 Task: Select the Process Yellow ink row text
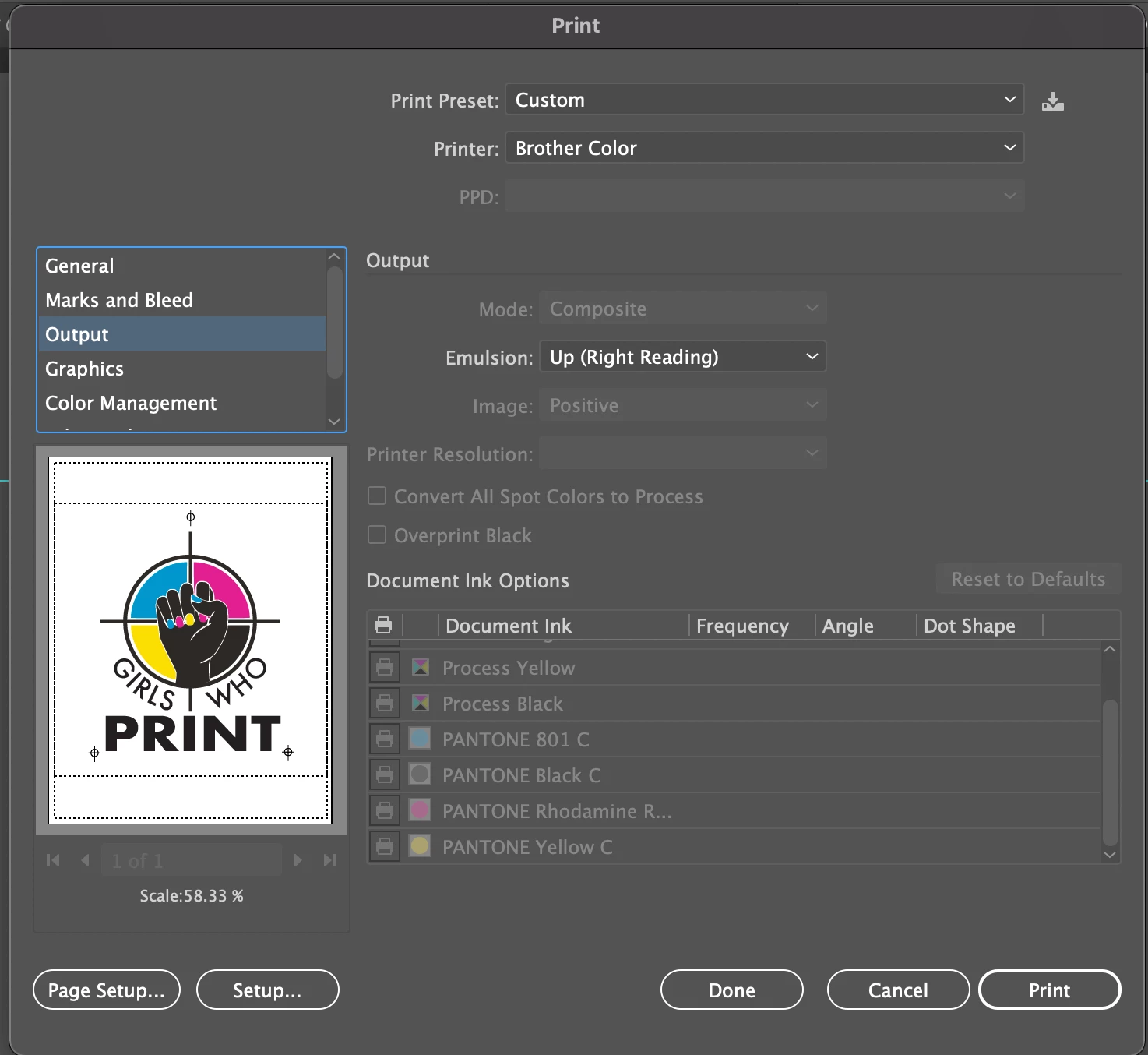(x=509, y=668)
